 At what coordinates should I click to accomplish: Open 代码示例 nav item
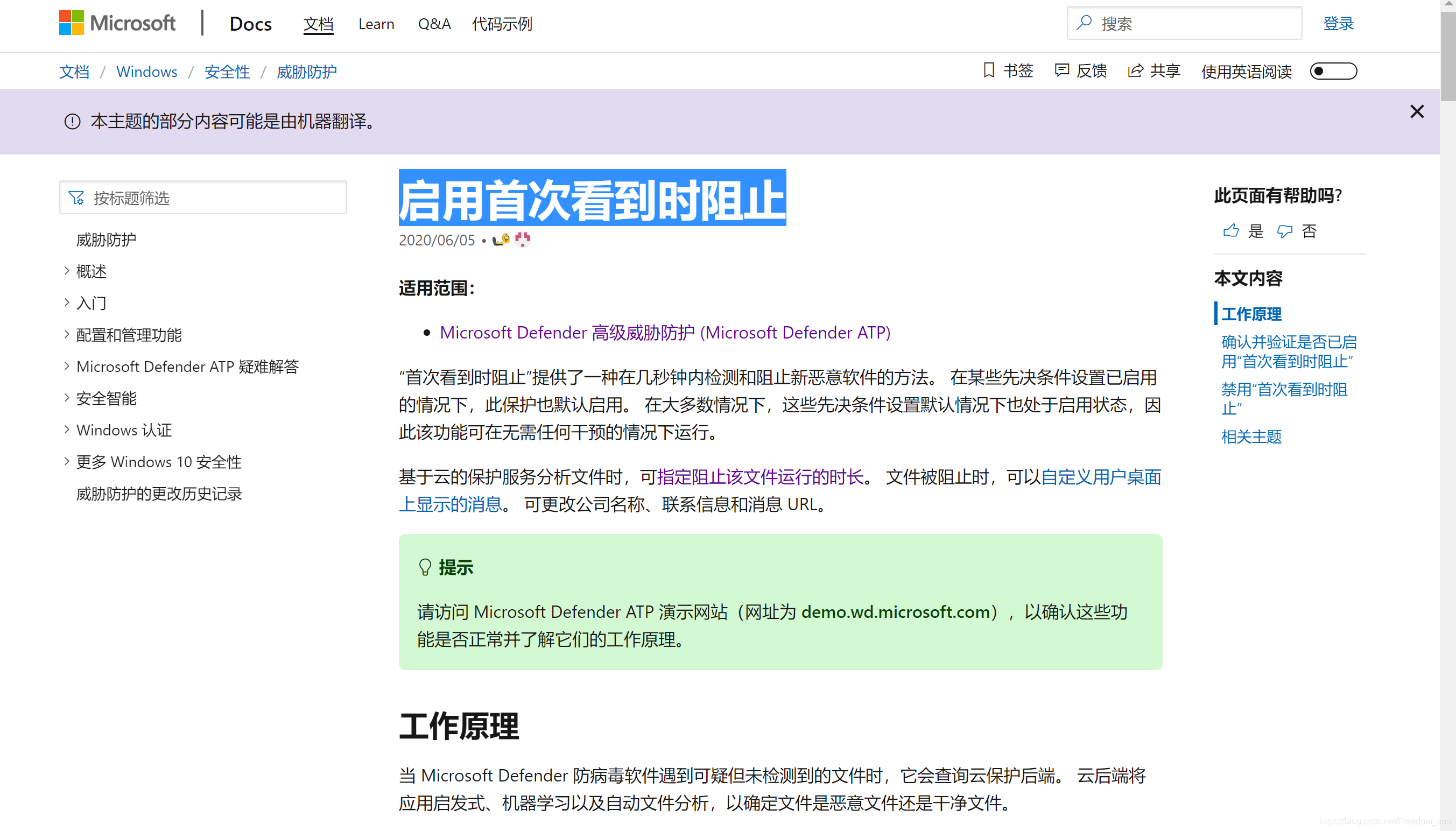[x=502, y=23]
